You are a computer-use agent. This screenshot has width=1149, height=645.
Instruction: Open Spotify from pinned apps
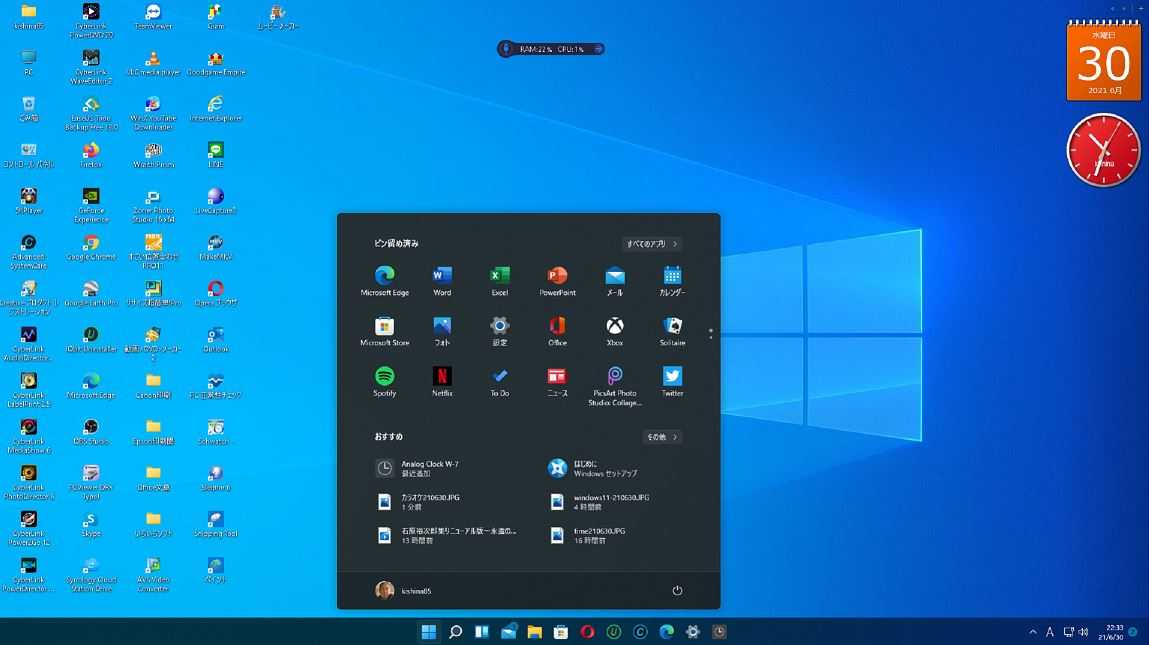coord(385,377)
